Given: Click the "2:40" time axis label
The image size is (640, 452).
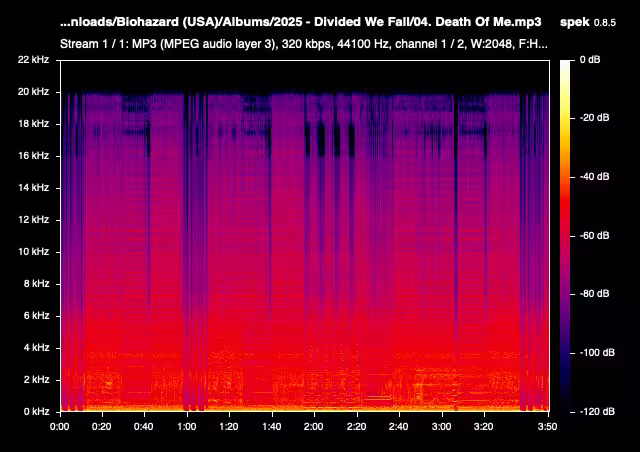Looking at the screenshot, I should (x=398, y=427).
